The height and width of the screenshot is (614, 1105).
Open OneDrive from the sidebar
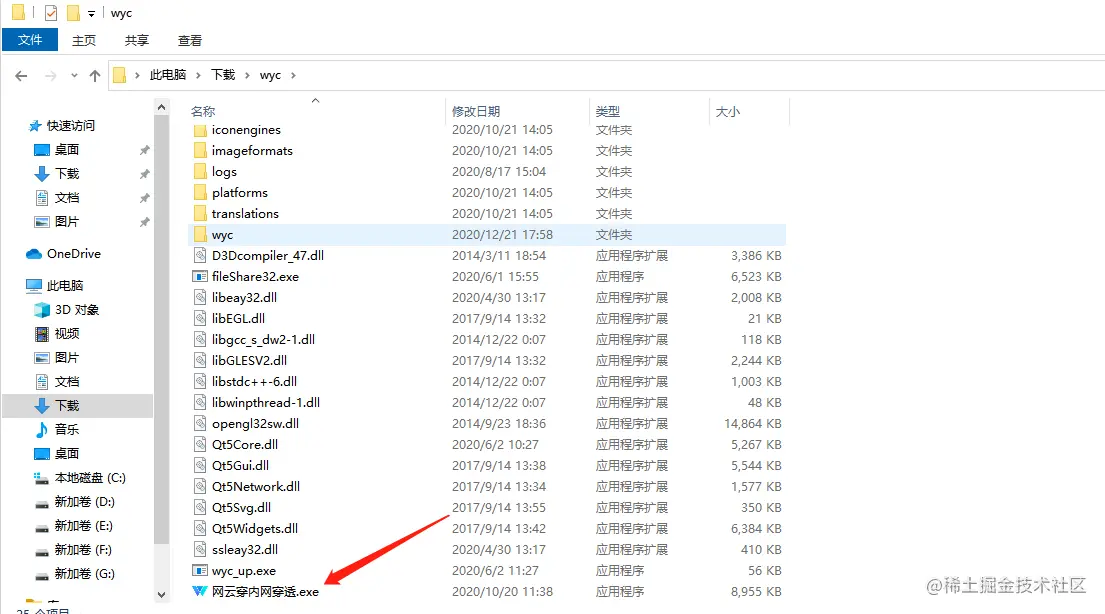click(70, 253)
